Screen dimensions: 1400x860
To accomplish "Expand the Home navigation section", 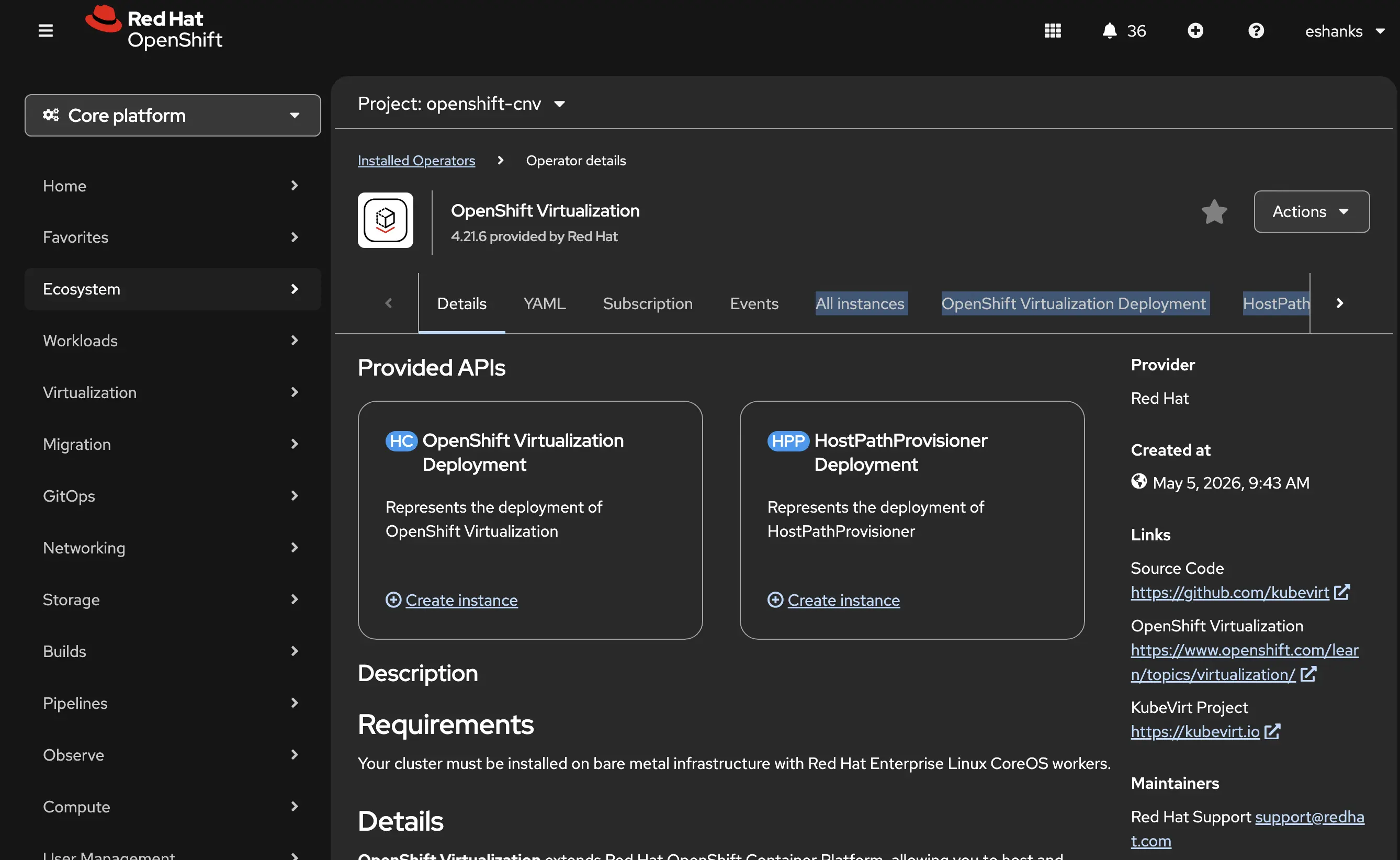I will (x=172, y=186).
